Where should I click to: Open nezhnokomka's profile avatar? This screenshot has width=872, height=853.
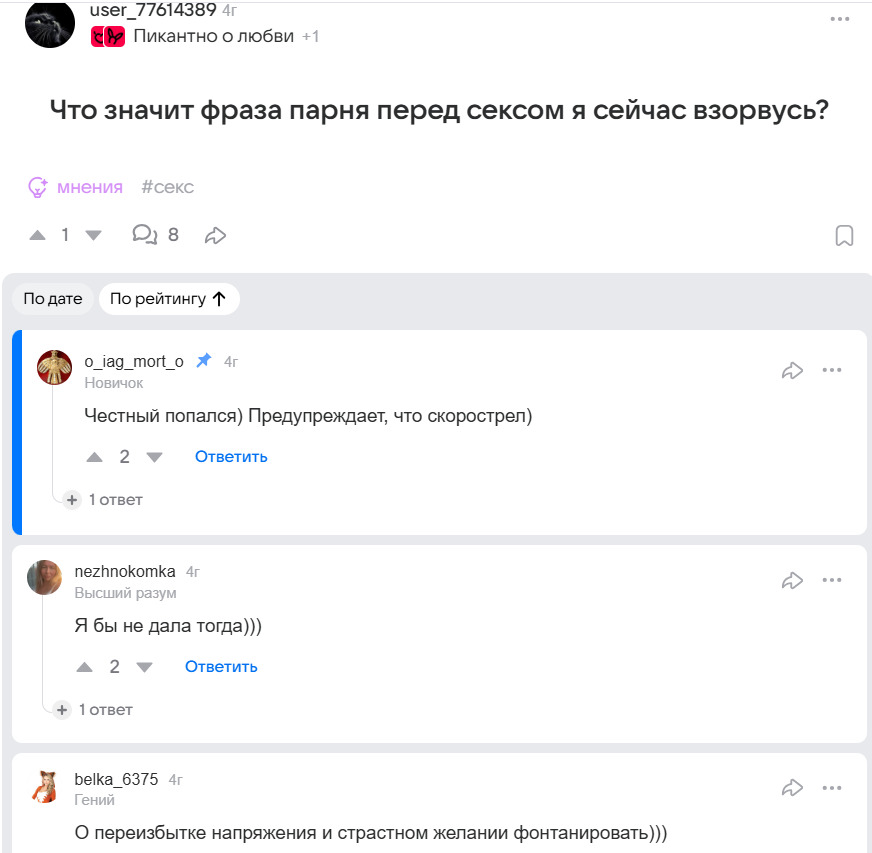click(x=44, y=578)
